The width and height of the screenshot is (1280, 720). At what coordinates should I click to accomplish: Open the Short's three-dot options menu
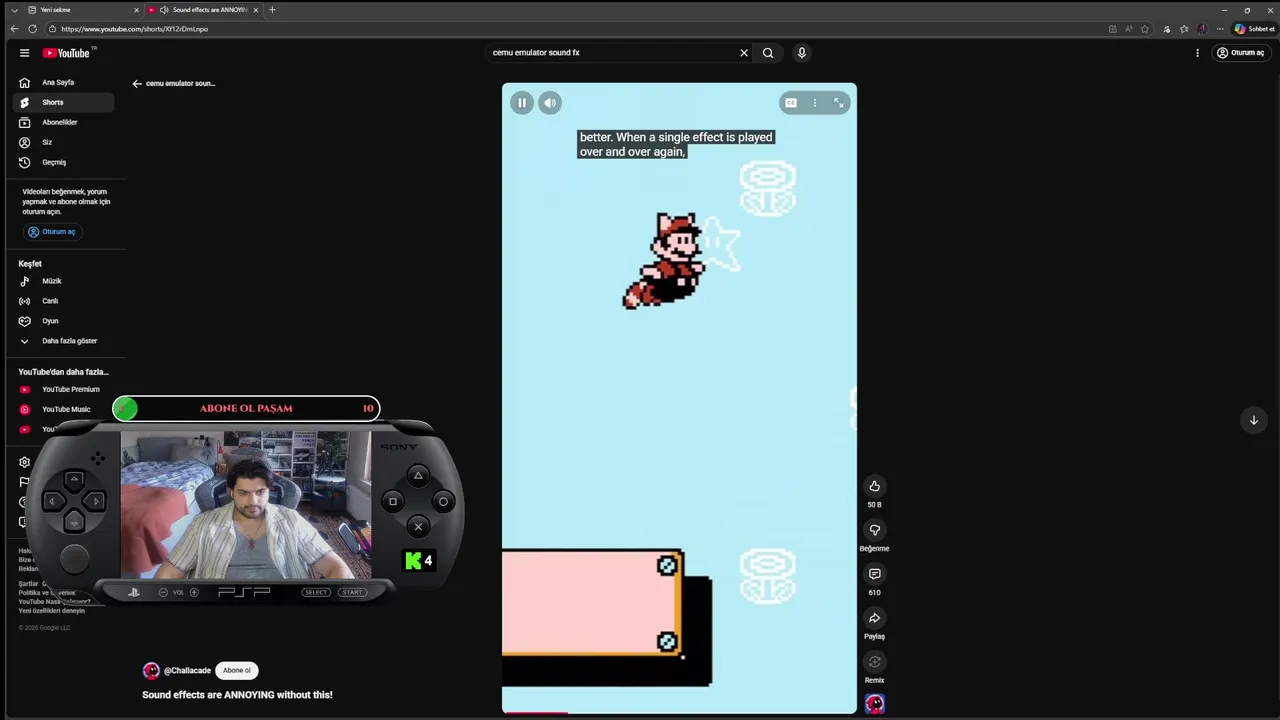click(815, 103)
